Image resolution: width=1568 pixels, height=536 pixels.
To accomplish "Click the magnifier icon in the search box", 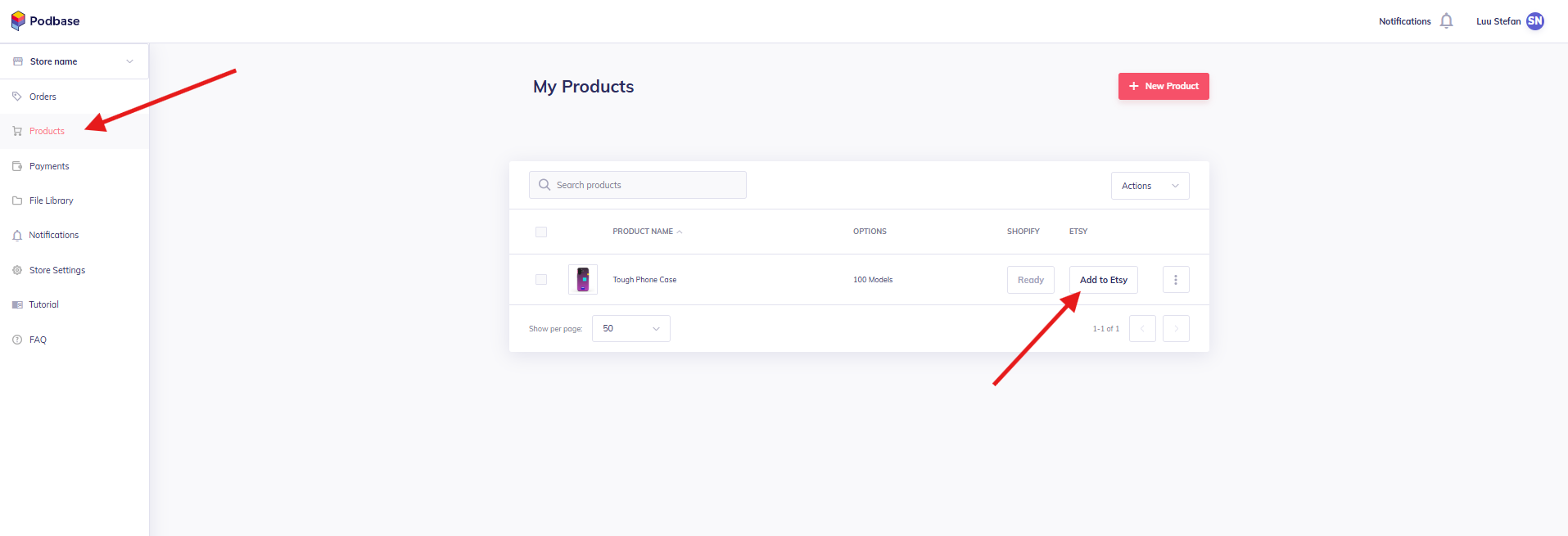I will [545, 185].
